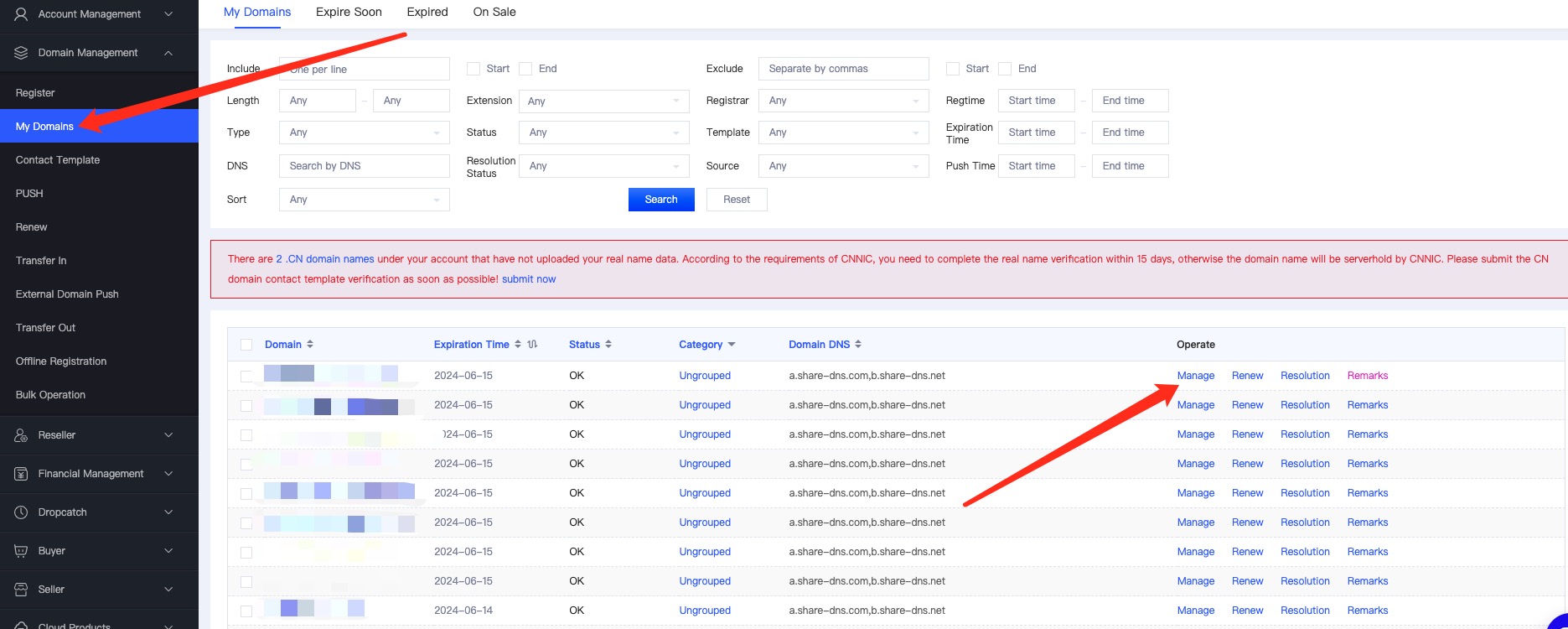Open the Registrar dropdown
The image size is (1568, 629).
click(x=843, y=101)
